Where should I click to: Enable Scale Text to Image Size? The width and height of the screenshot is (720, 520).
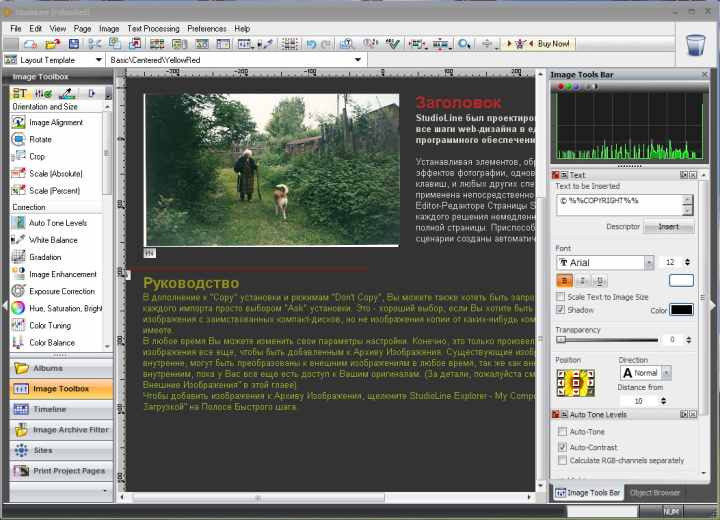tap(561, 297)
